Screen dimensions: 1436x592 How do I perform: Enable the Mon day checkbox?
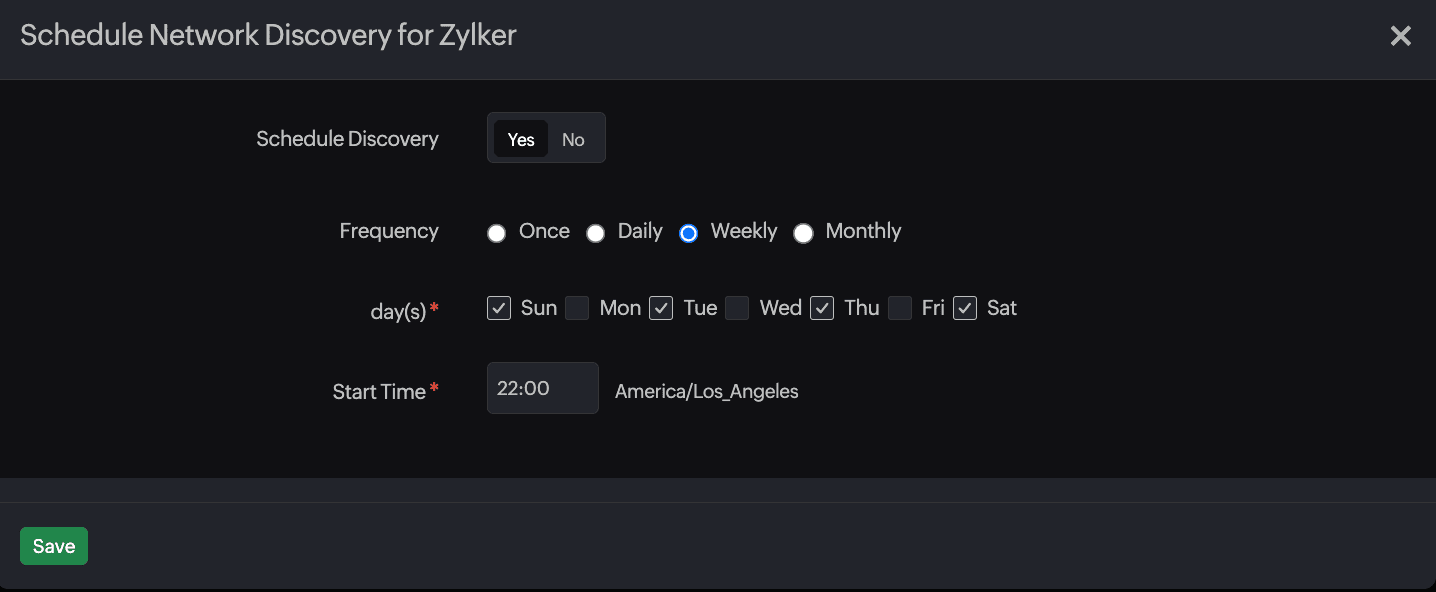577,308
